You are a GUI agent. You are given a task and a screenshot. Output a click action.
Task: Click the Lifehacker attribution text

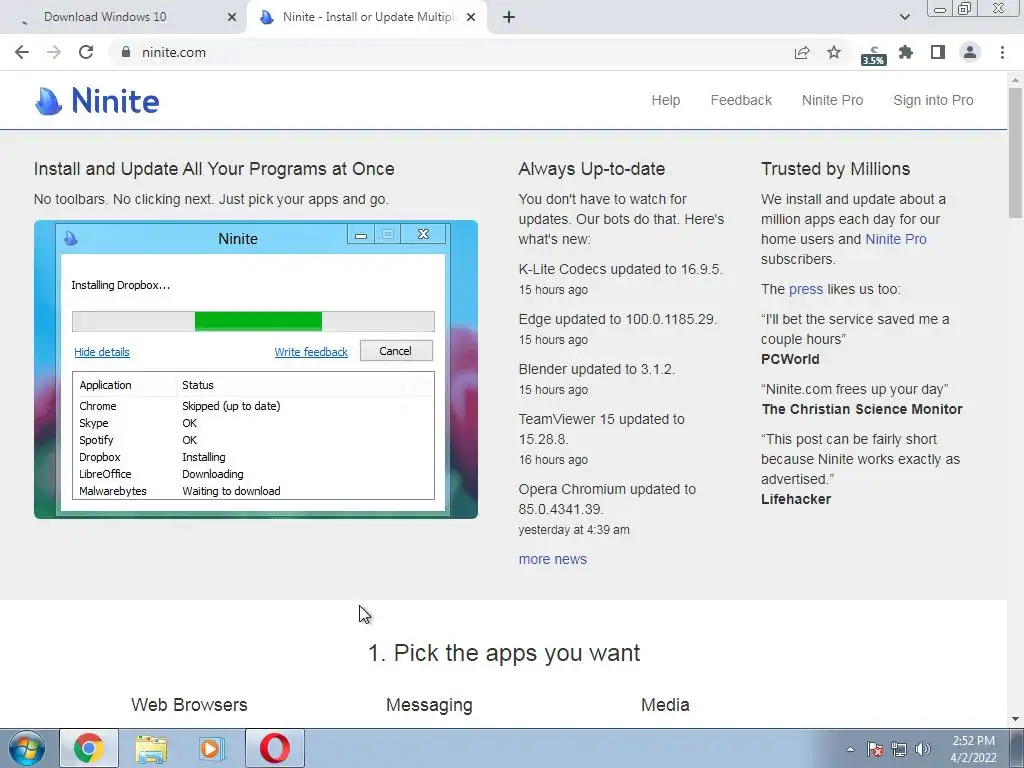click(x=795, y=499)
